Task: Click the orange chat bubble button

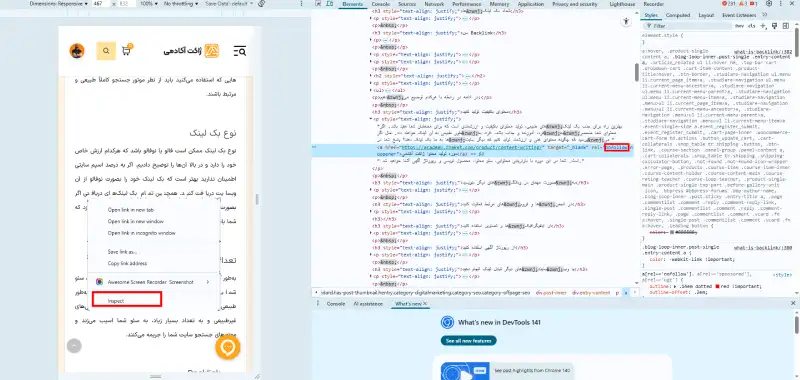Action: [x=228, y=347]
